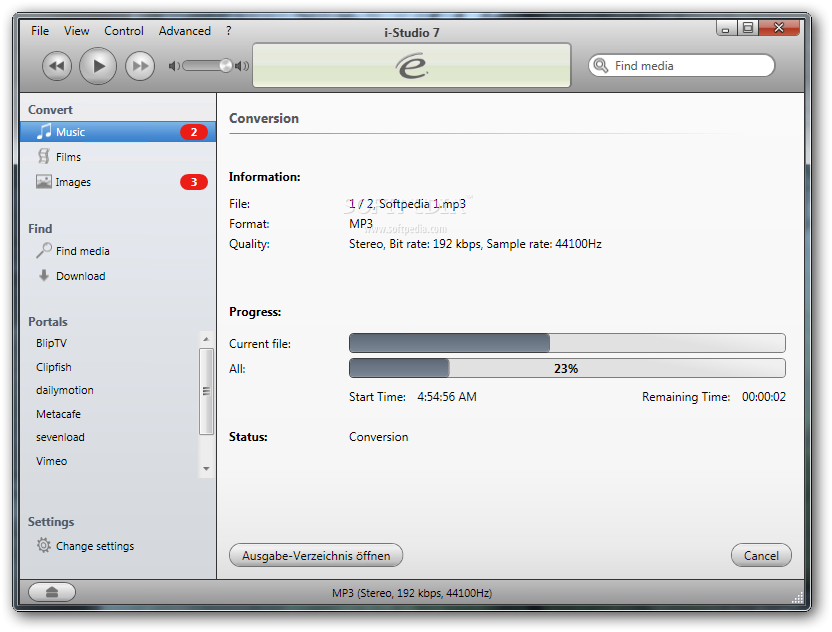Click the Images picture icon
The image size is (832, 632).
click(x=44, y=181)
